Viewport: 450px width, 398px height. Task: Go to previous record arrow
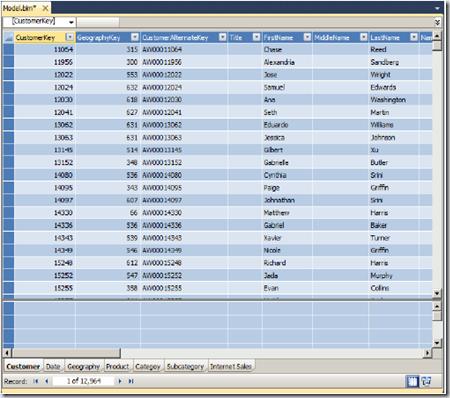click(47, 381)
